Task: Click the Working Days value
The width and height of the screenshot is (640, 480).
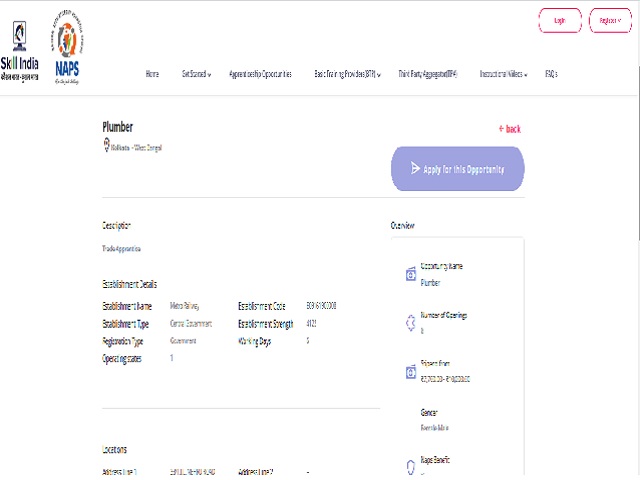Action: [308, 340]
